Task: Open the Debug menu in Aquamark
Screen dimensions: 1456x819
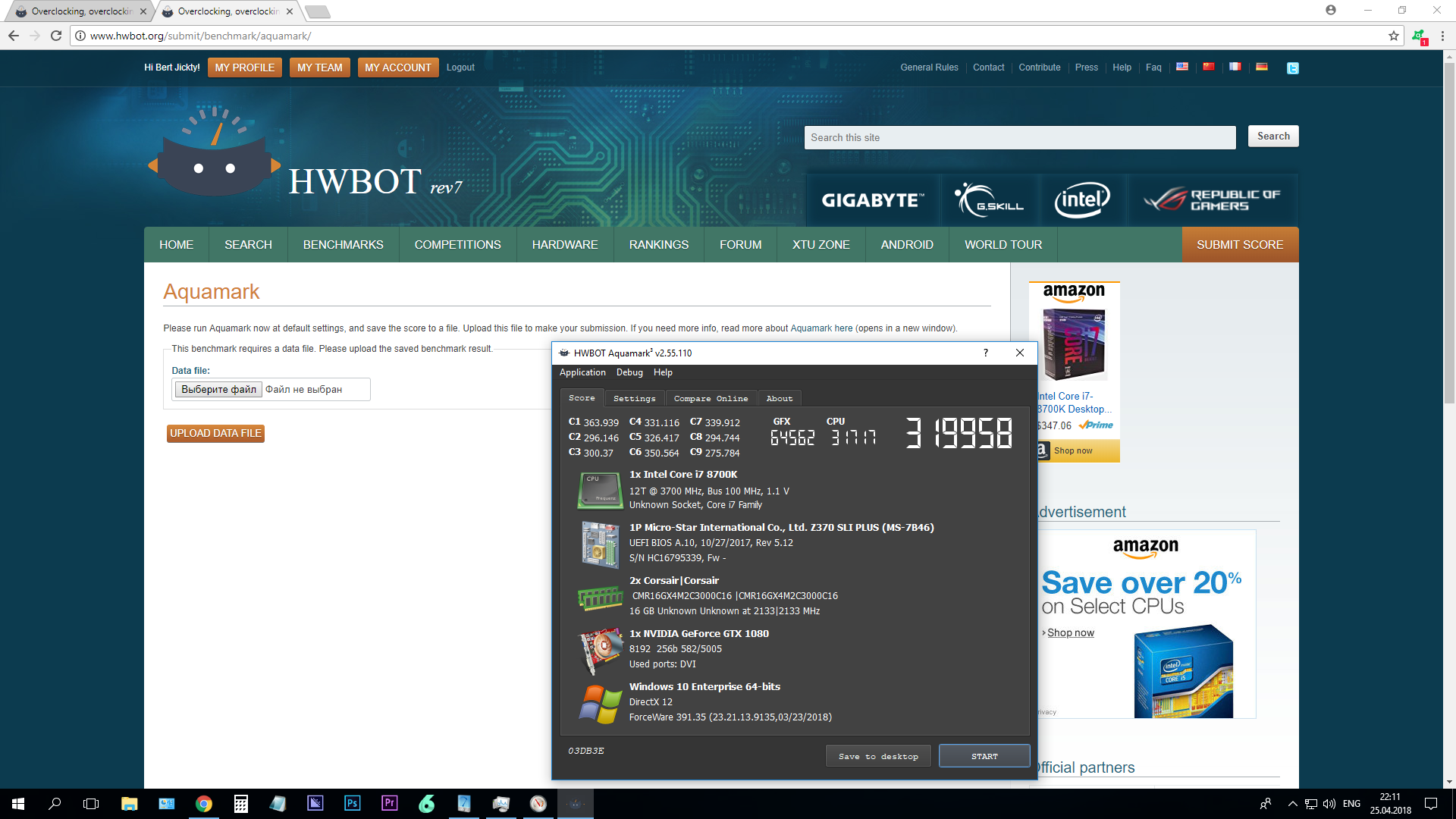Action: pyautogui.click(x=629, y=372)
